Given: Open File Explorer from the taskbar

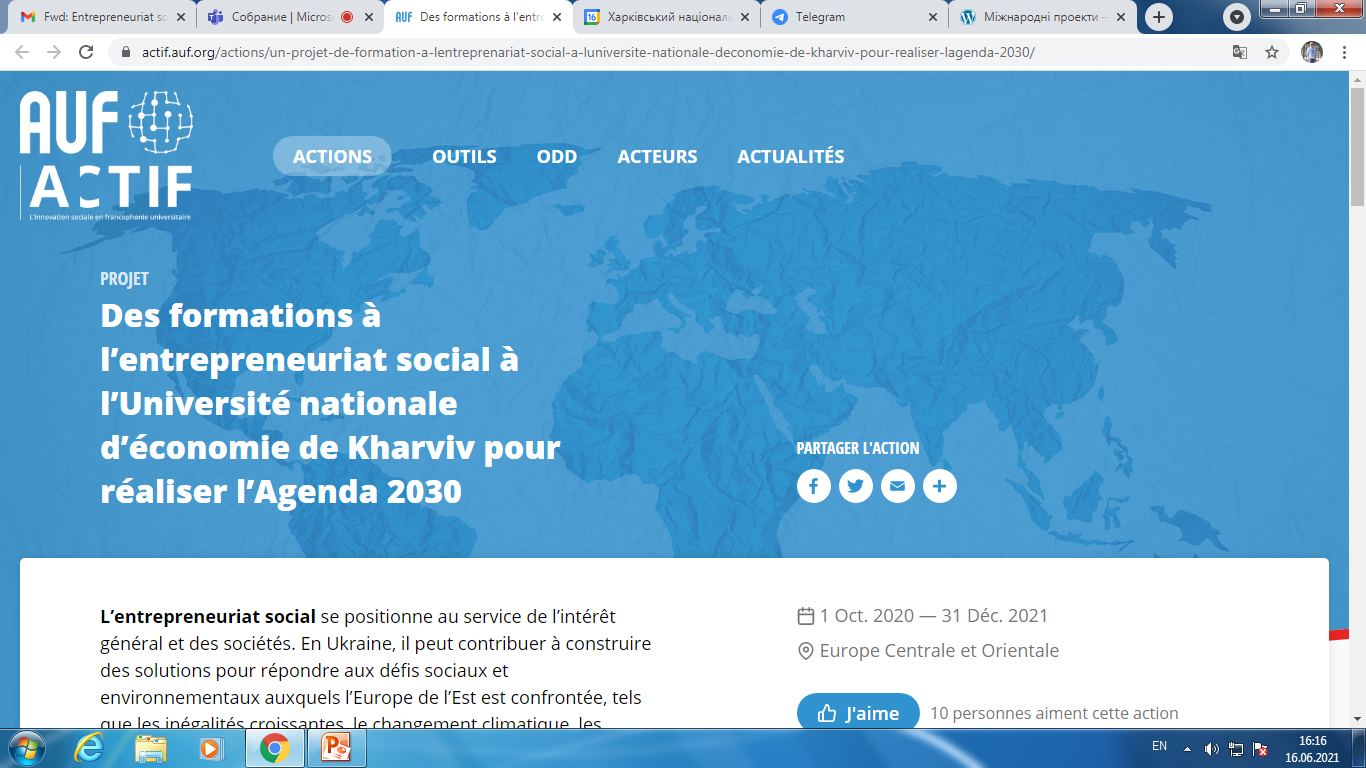Looking at the screenshot, I should (151, 748).
